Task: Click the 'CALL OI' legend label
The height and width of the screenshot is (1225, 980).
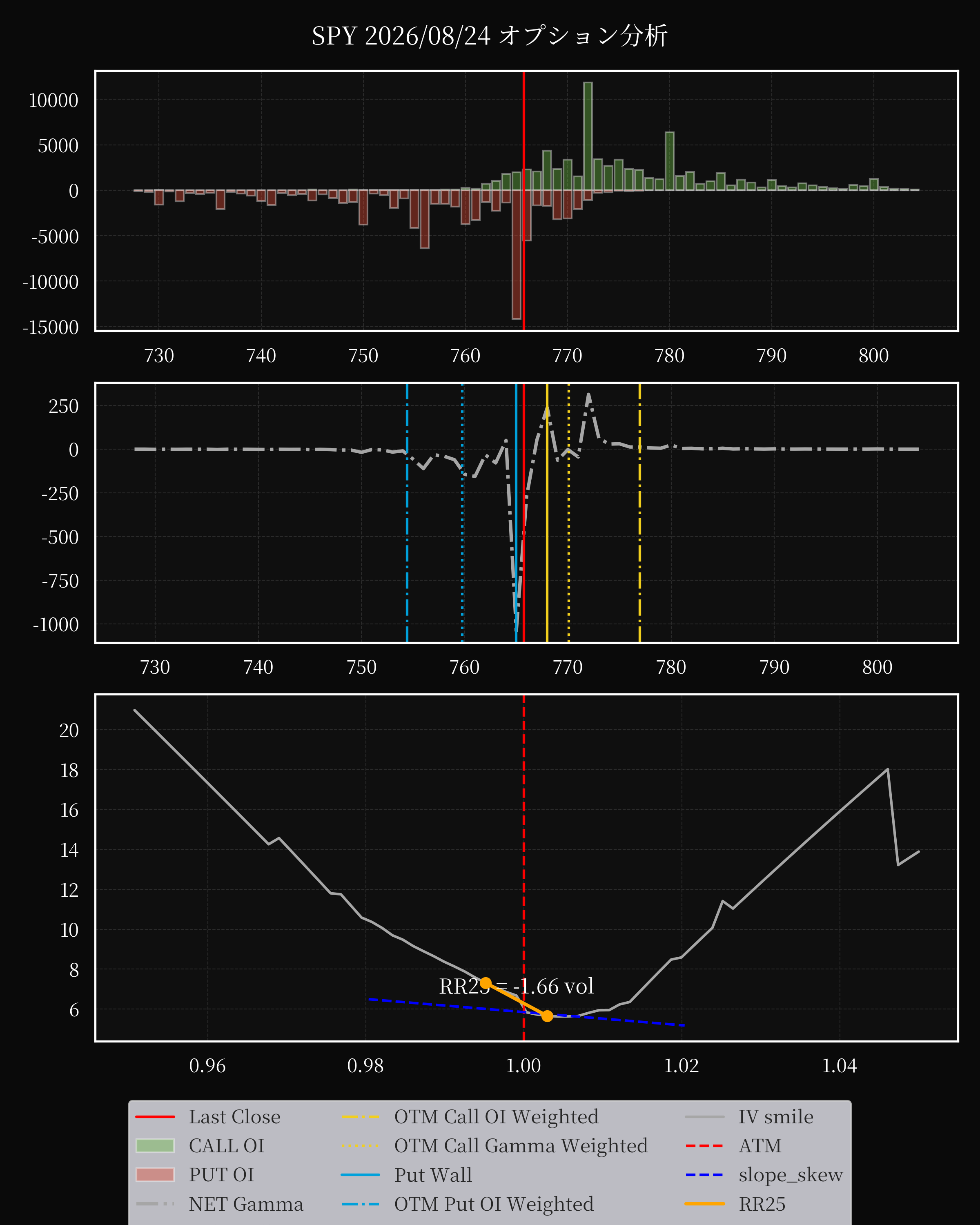Action: [x=226, y=1146]
